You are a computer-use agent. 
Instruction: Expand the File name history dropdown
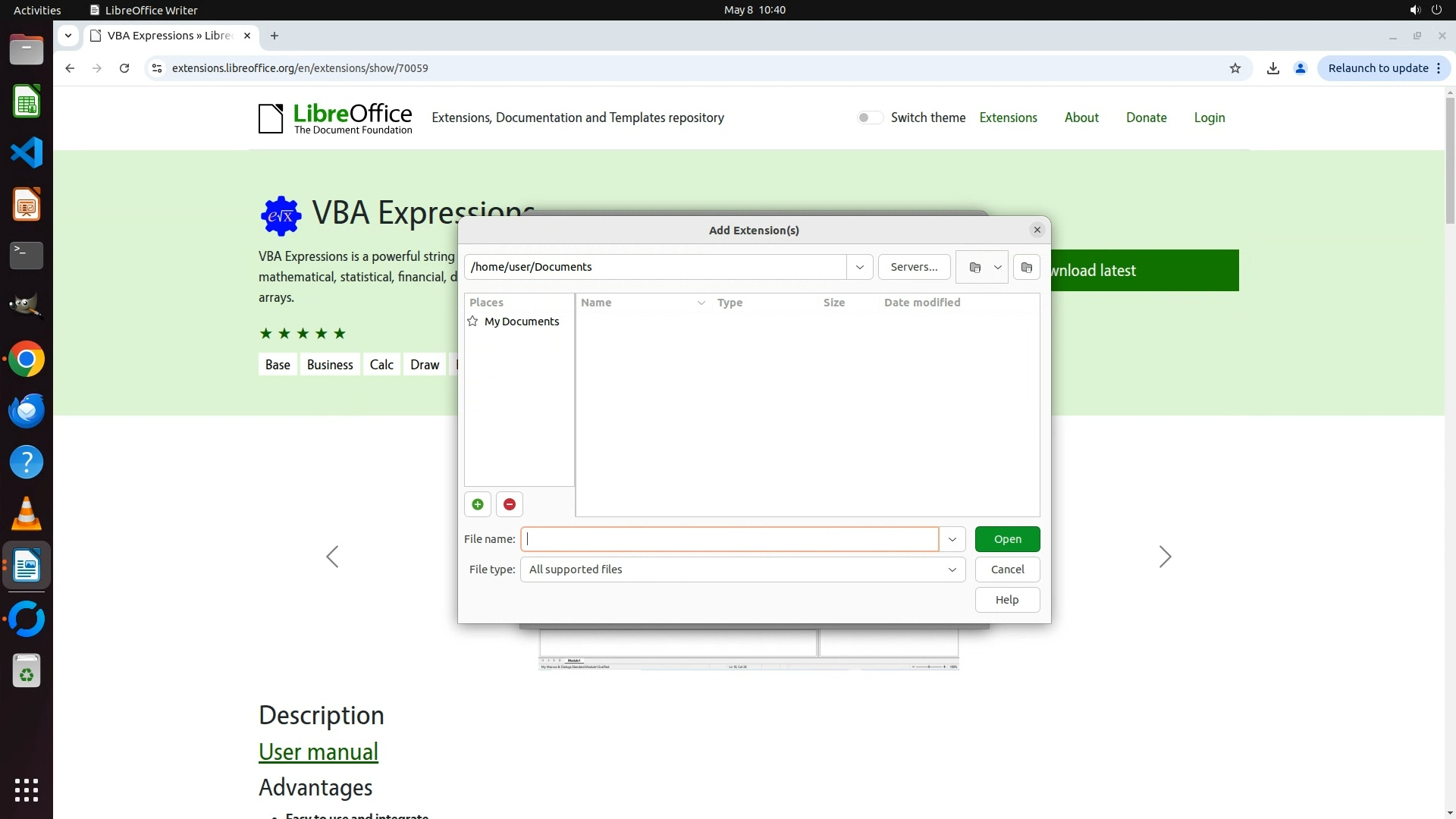(952, 539)
